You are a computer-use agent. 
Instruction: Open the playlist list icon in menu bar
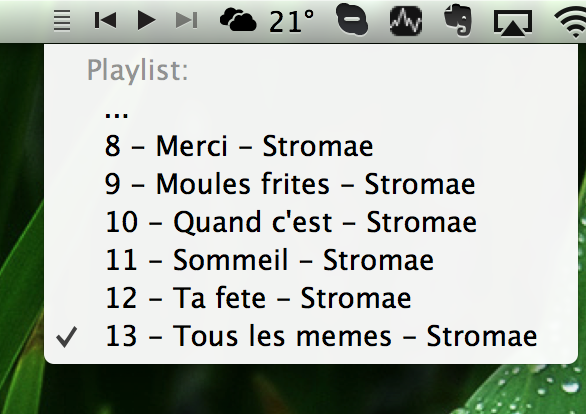pyautogui.click(x=62, y=20)
